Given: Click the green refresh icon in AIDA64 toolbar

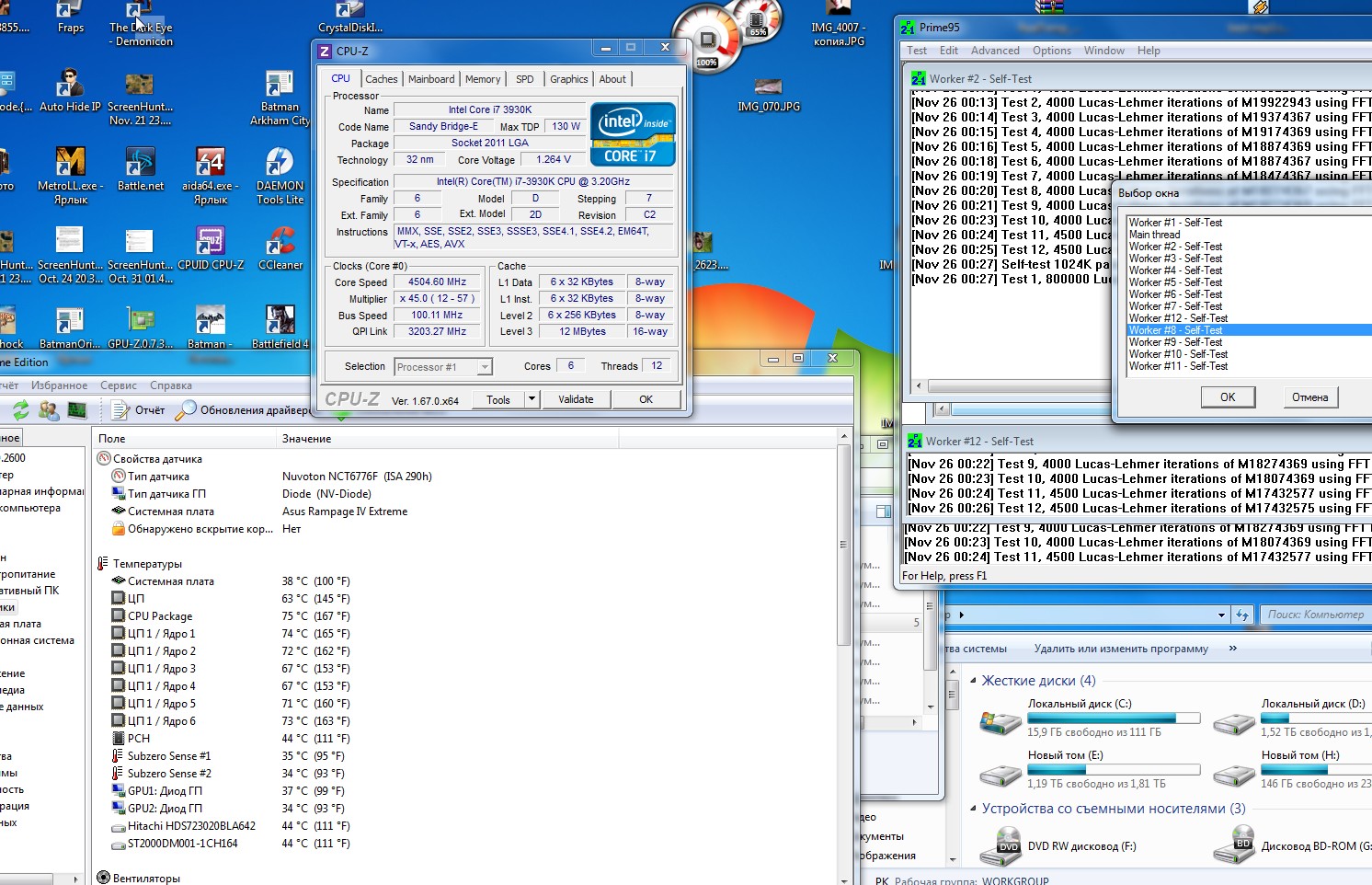Looking at the screenshot, I should click(21, 410).
